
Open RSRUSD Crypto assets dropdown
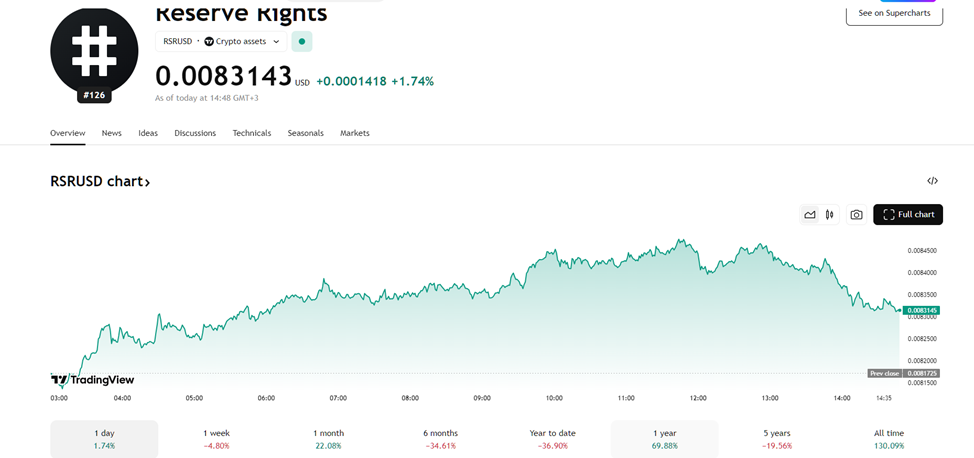pos(221,42)
